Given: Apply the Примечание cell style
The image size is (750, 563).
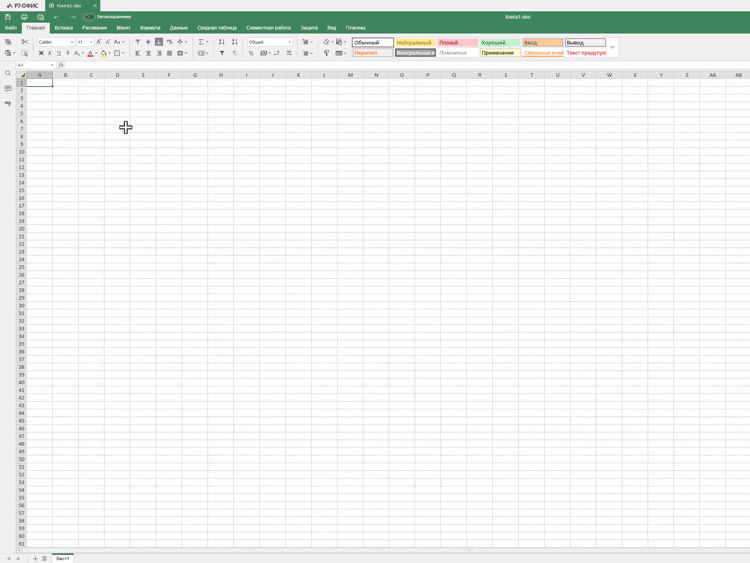Looking at the screenshot, I should click(x=500, y=53).
